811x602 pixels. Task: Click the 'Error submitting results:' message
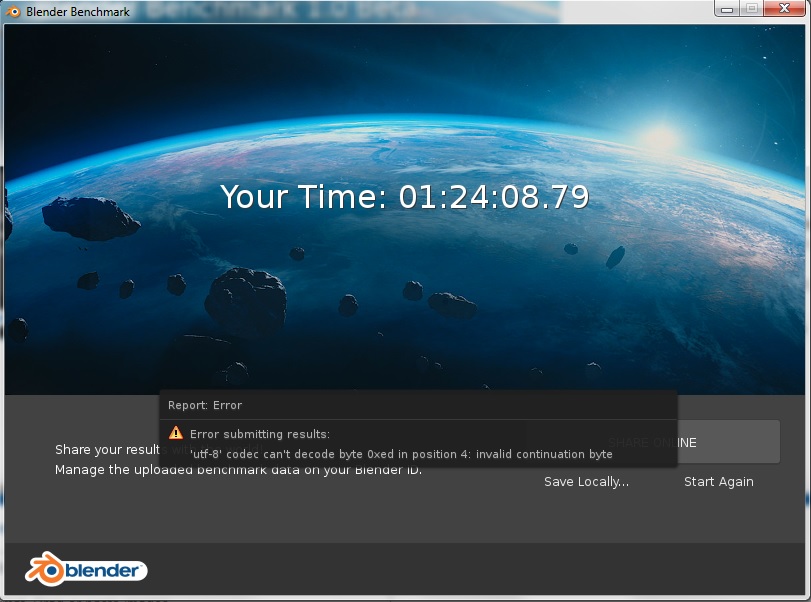point(260,434)
